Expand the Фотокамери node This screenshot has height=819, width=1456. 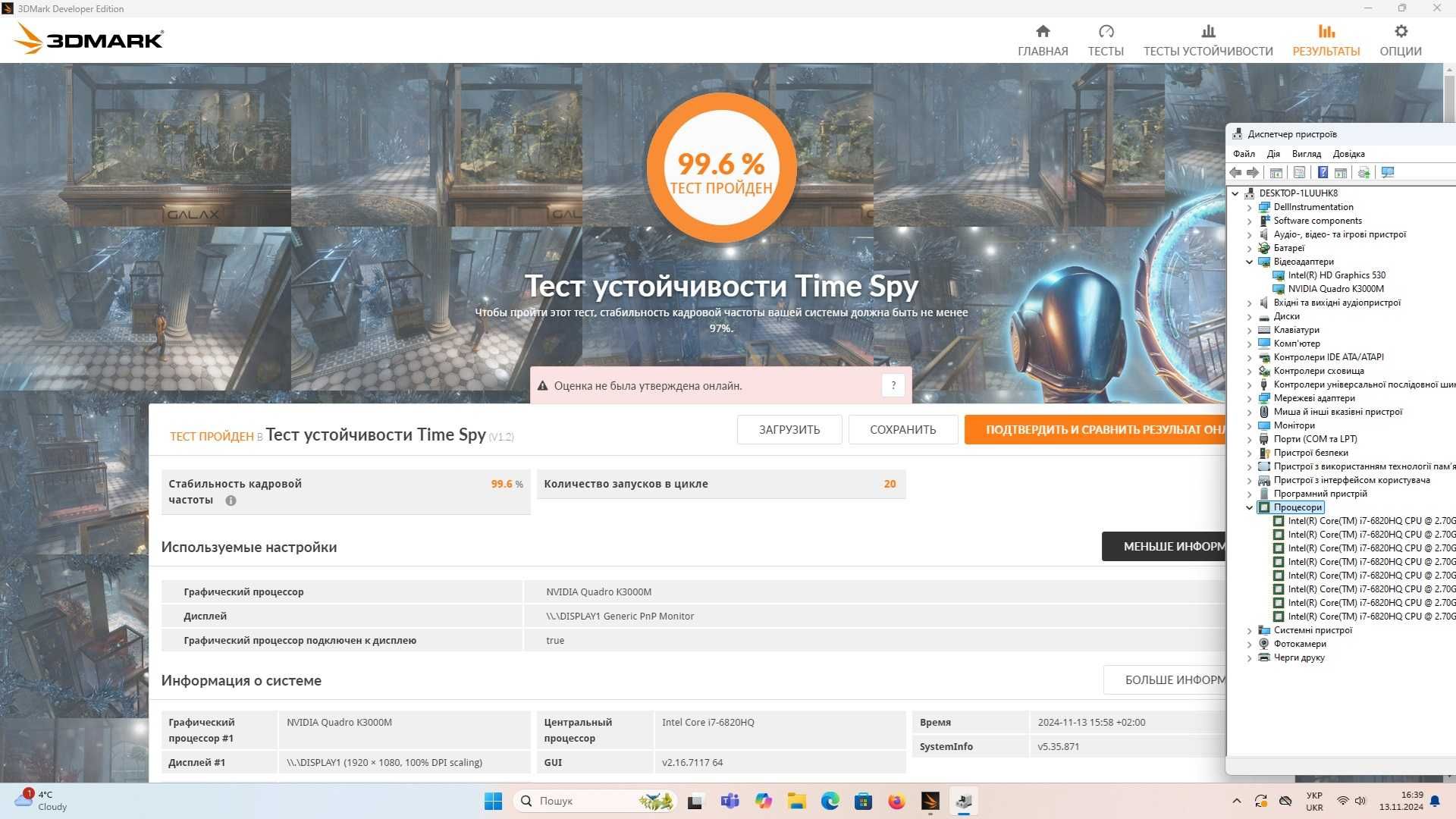click(x=1250, y=644)
